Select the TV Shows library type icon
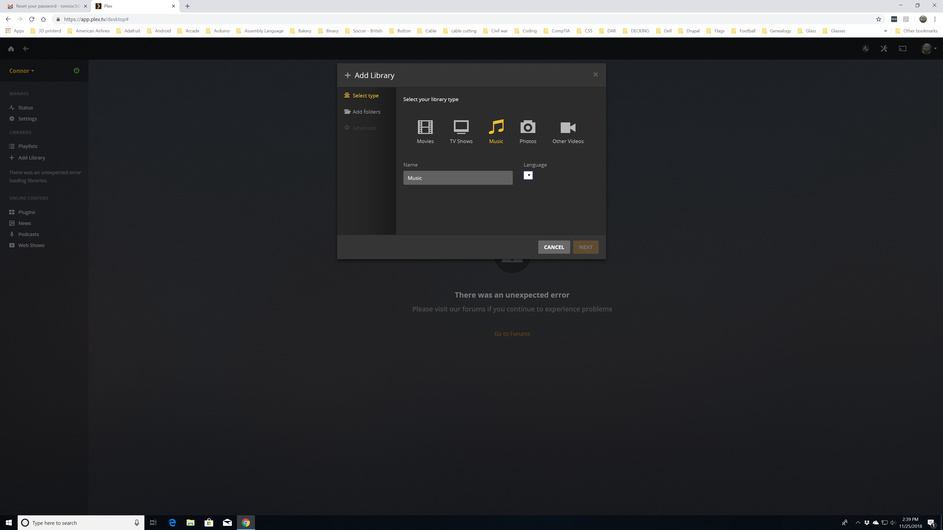Screen dimensions: 943x530 [x=461, y=131]
